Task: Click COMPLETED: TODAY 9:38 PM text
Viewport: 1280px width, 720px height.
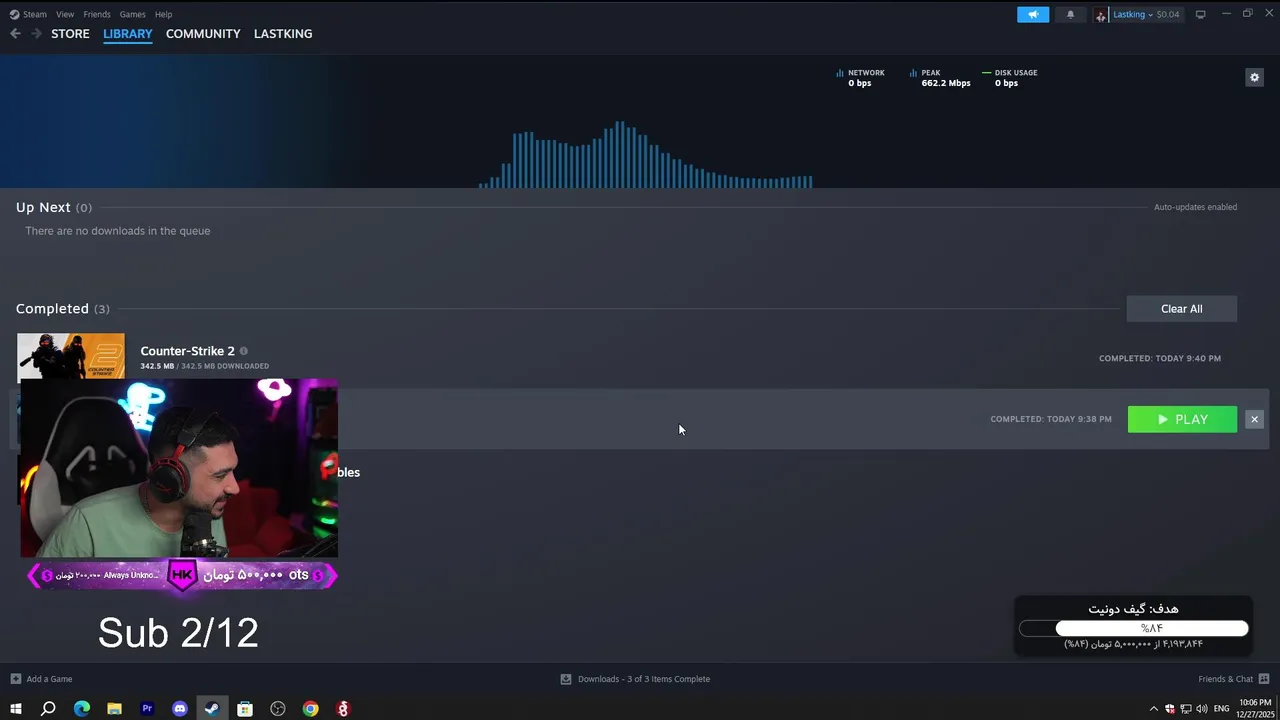Action: [1051, 419]
